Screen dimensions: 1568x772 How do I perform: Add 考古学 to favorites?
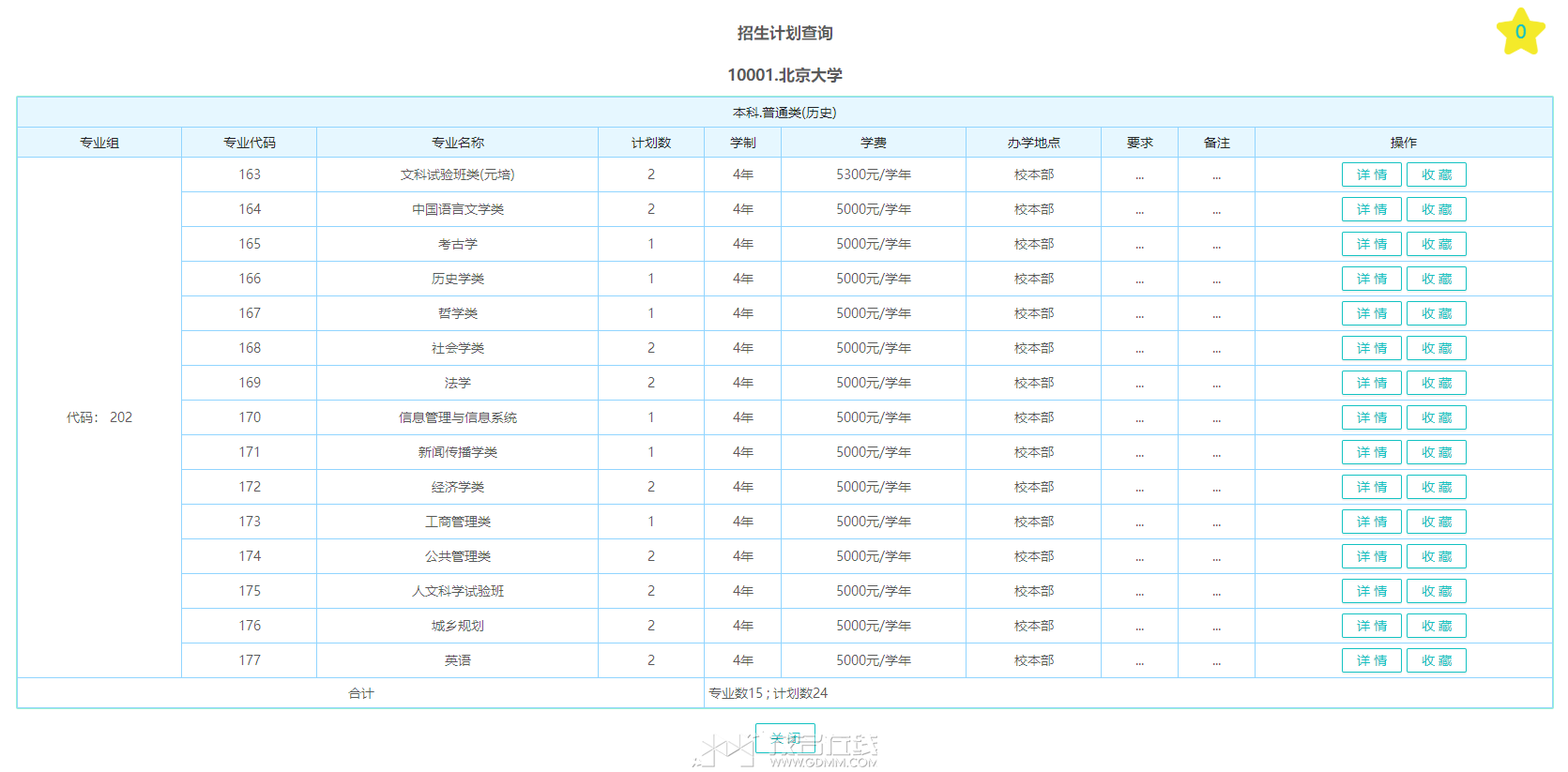(1436, 244)
